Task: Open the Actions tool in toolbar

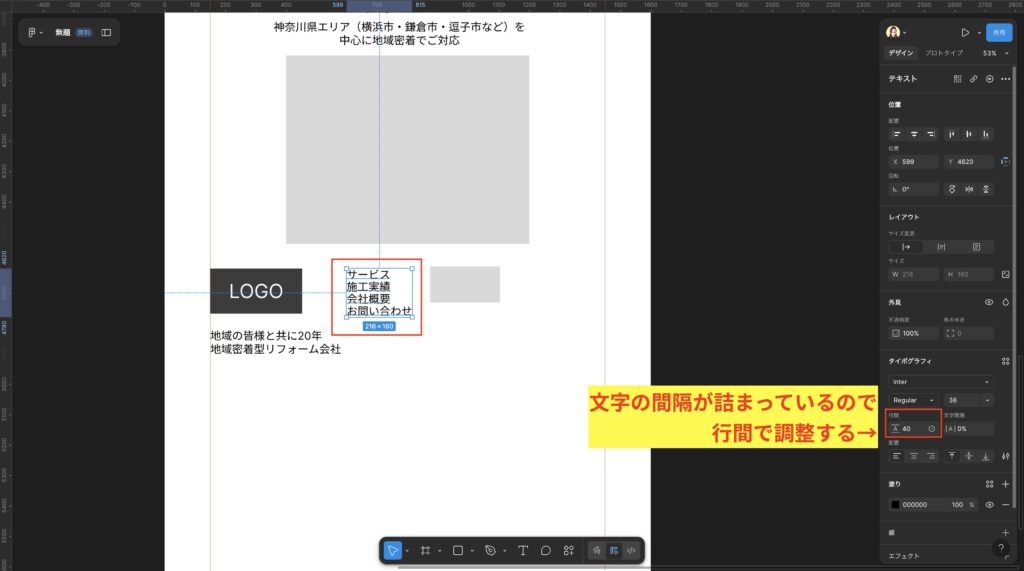Action: (x=569, y=550)
